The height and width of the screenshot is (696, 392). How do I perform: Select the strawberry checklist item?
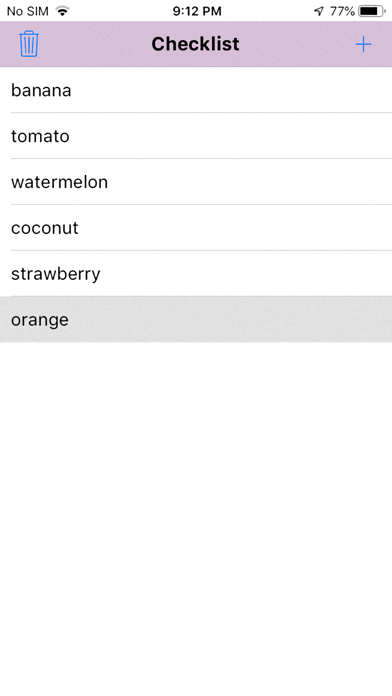196,273
